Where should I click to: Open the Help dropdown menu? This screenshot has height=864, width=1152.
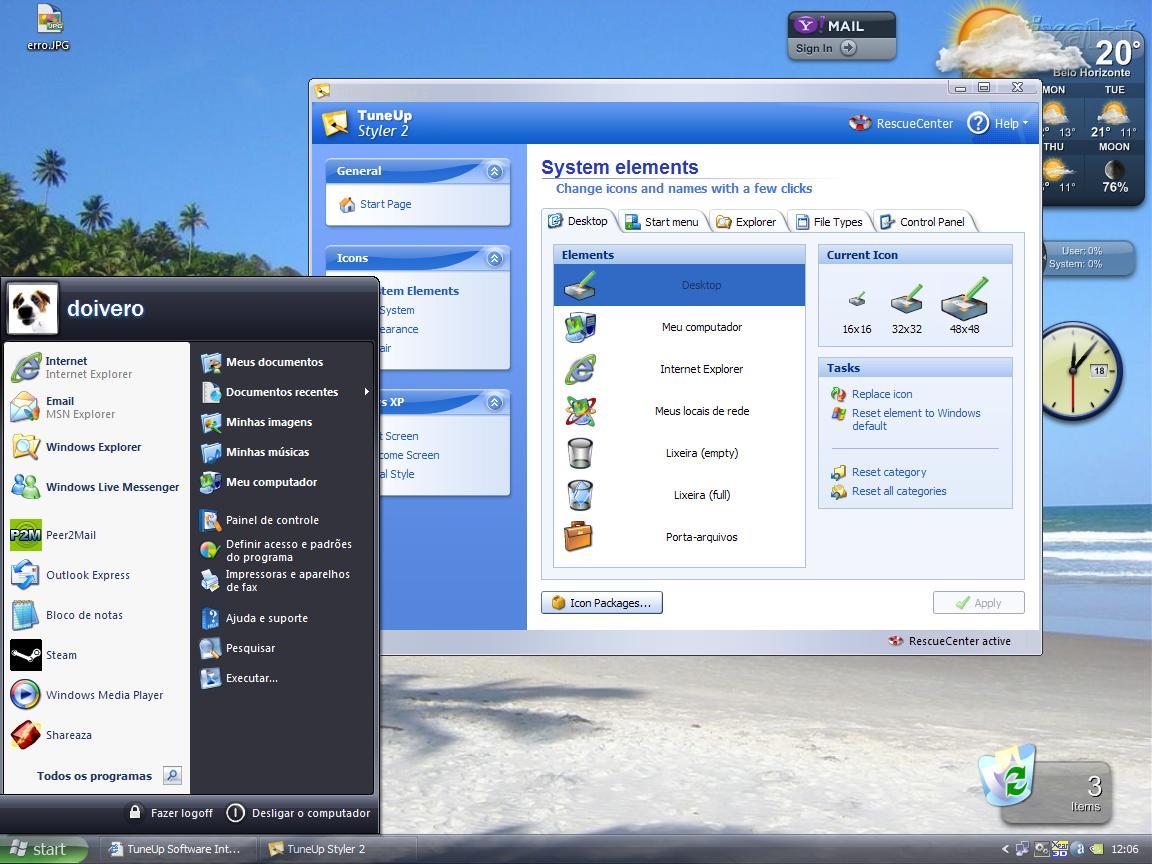point(999,123)
